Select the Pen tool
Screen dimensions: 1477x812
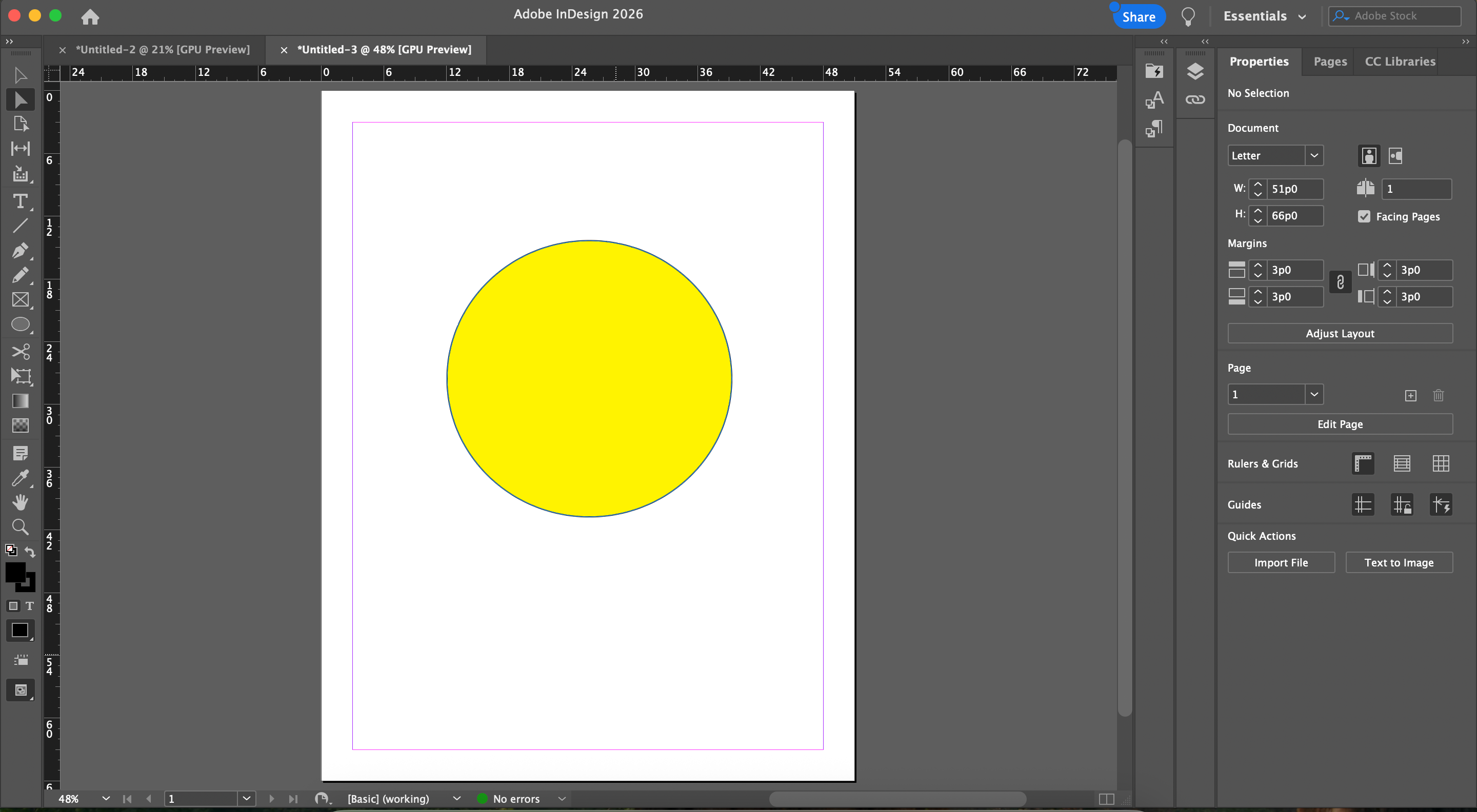20,251
